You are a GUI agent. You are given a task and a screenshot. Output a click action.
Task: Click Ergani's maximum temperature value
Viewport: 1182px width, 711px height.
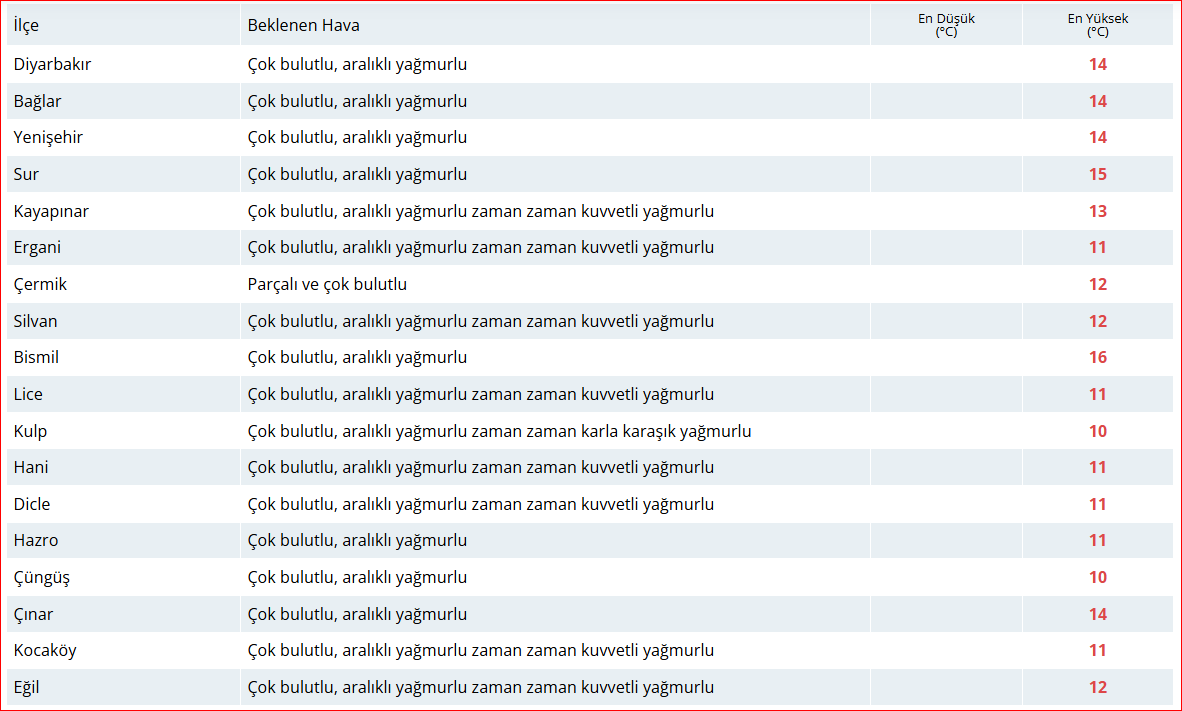(x=1097, y=247)
